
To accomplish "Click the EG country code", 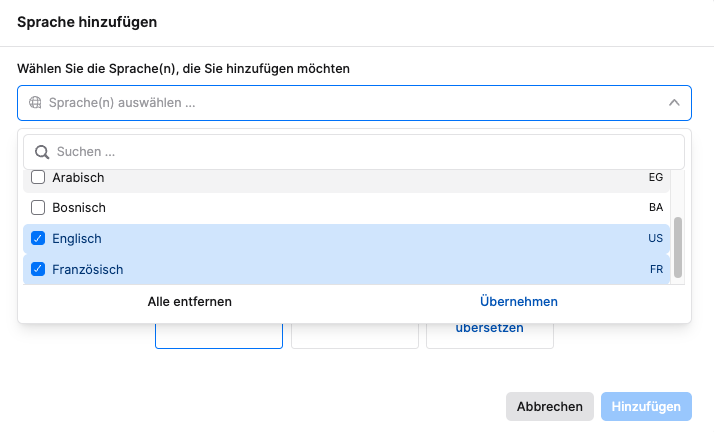I will [x=656, y=177].
